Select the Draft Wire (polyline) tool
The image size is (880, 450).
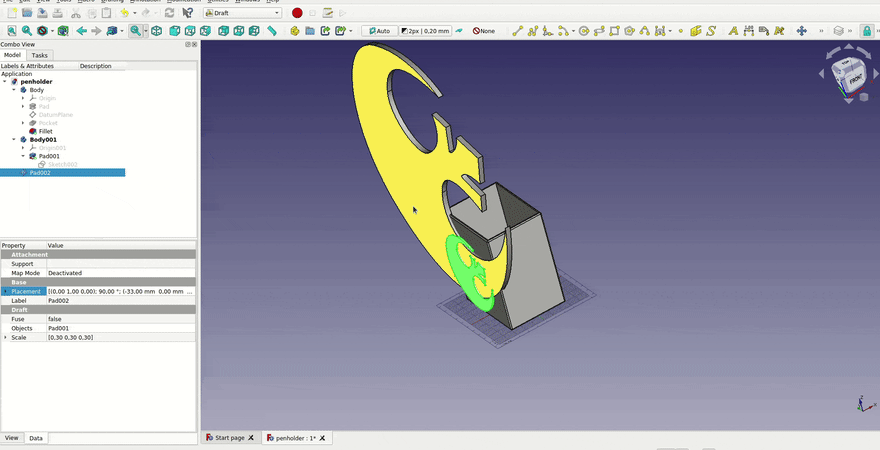(x=533, y=31)
